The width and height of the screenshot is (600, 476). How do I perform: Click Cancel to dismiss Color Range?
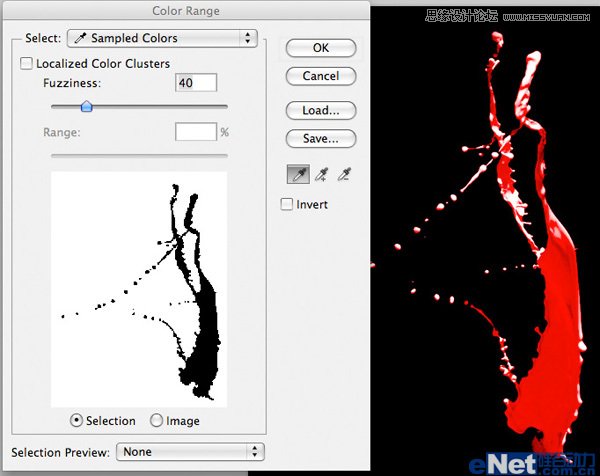(320, 76)
